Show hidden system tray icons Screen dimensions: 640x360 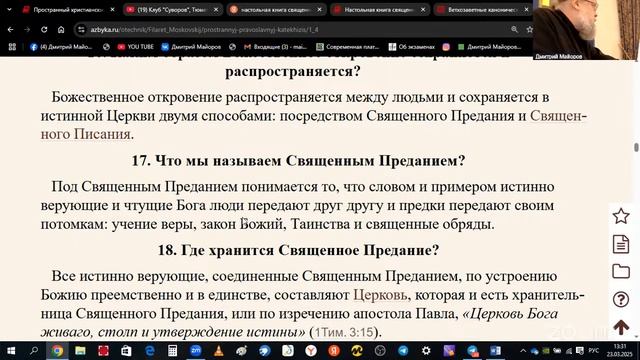click(x=523, y=351)
